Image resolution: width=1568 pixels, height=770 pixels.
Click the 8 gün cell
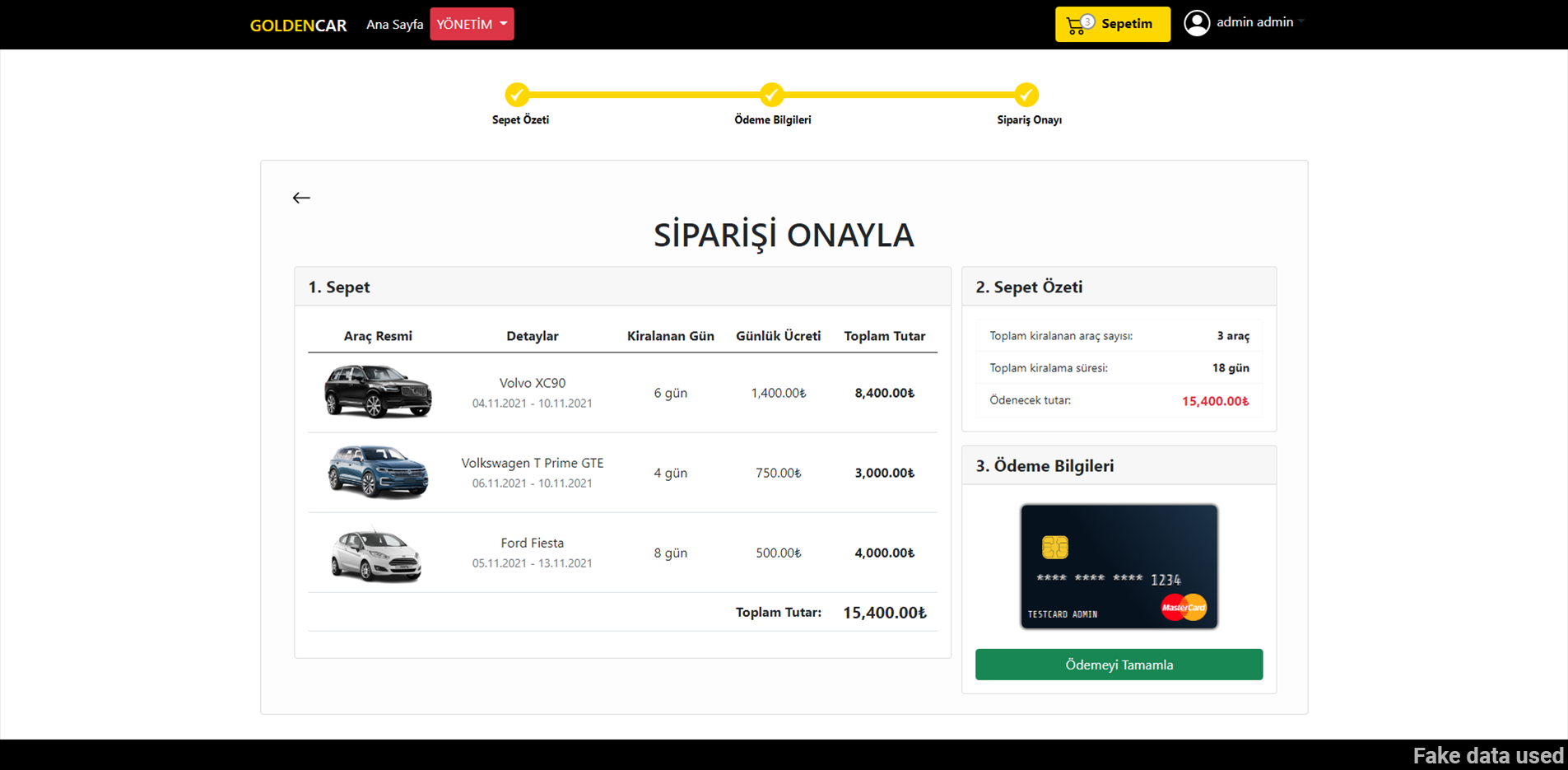coord(671,553)
